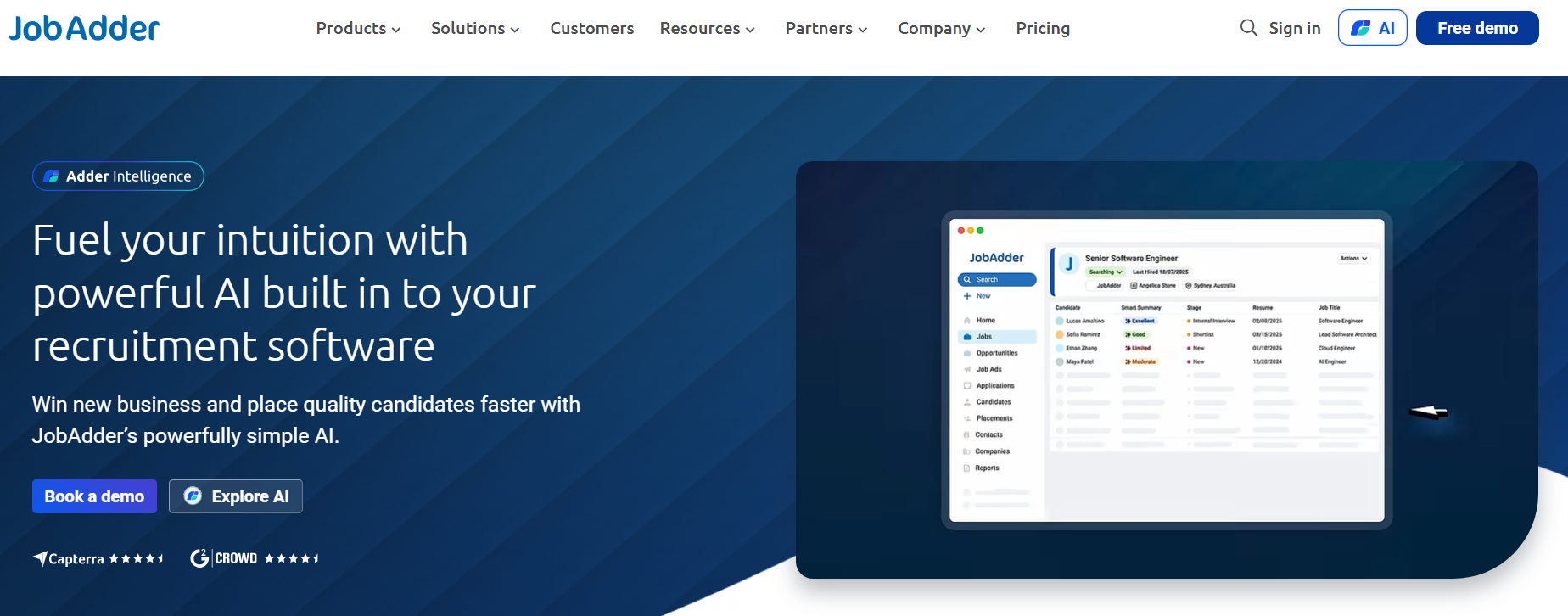Click the Last Hired 18/07/2025 label
1568x616 pixels.
pyautogui.click(x=1160, y=272)
